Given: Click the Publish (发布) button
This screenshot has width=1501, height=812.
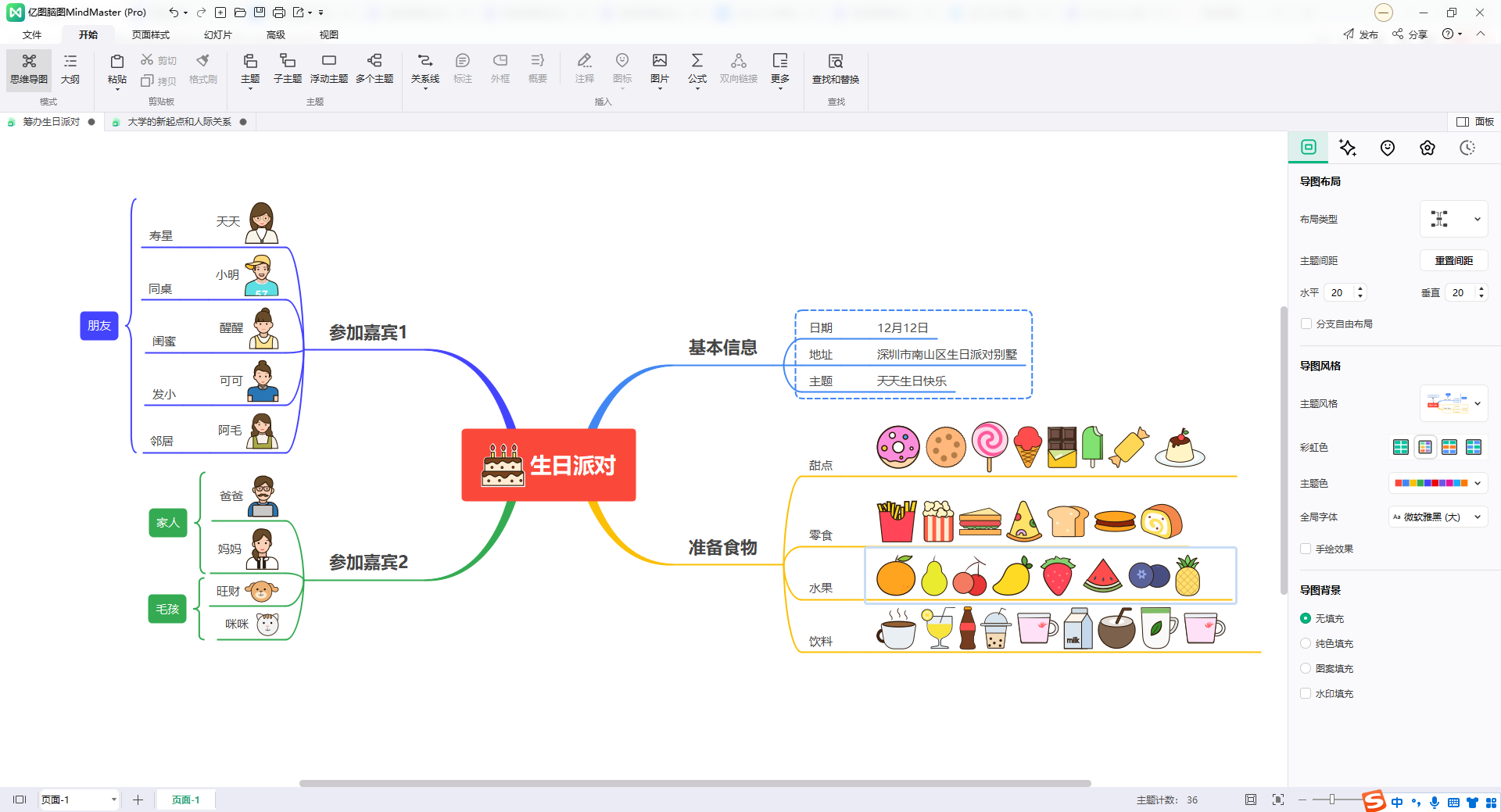Looking at the screenshot, I should click(x=1361, y=34).
